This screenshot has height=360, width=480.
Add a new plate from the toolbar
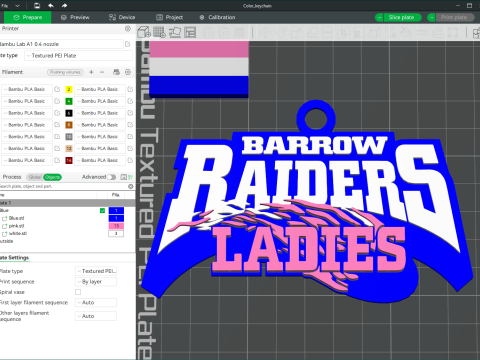point(159,32)
